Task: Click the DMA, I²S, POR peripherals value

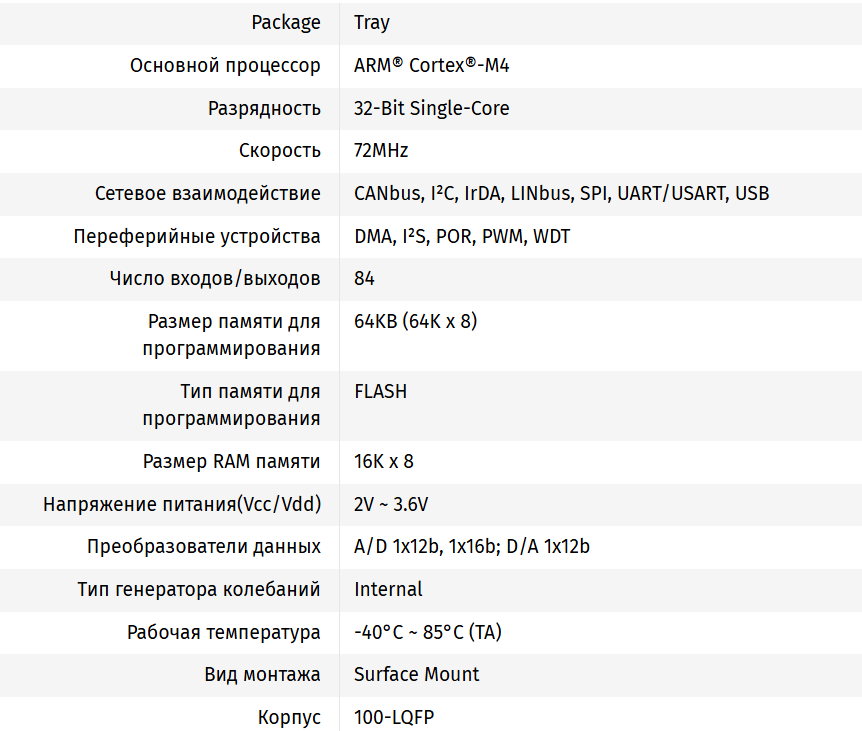Action: point(462,237)
